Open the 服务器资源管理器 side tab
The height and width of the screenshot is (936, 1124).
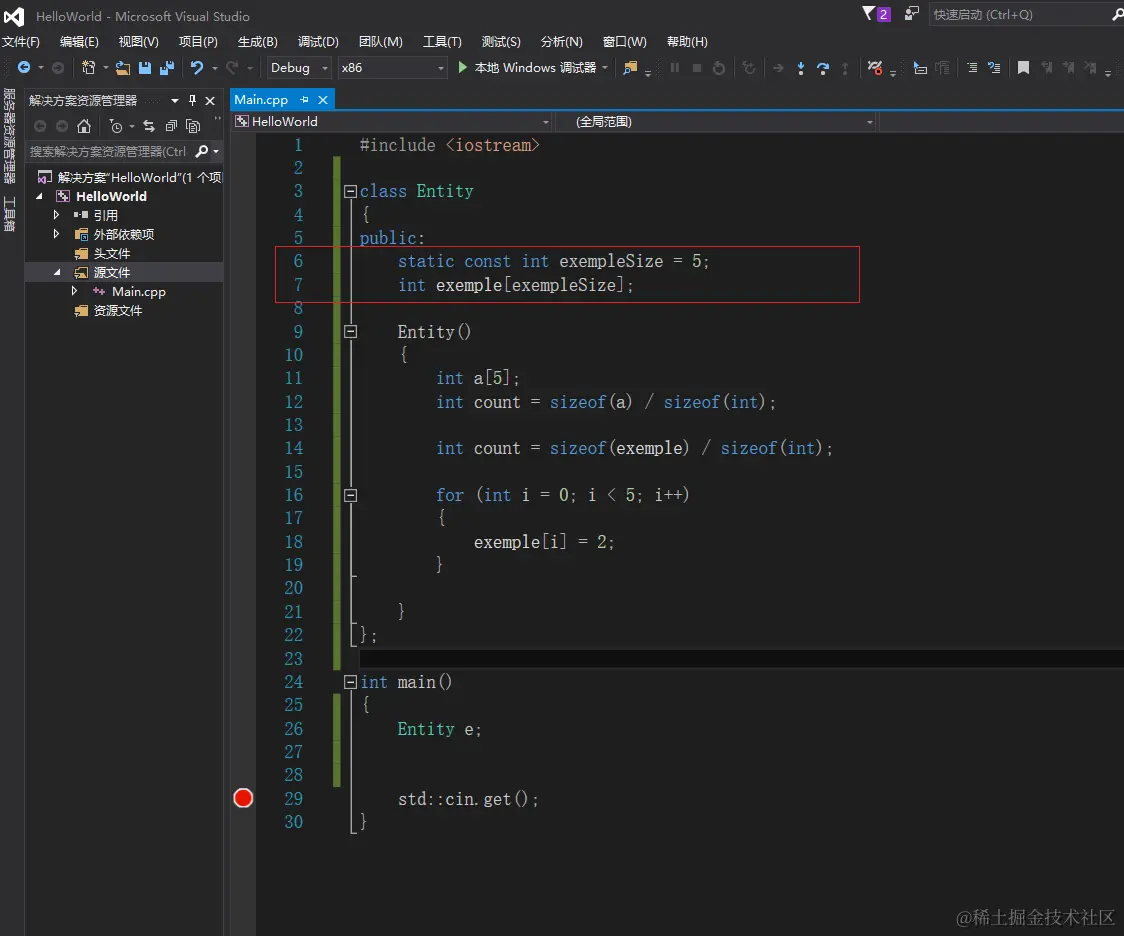[x=9, y=136]
